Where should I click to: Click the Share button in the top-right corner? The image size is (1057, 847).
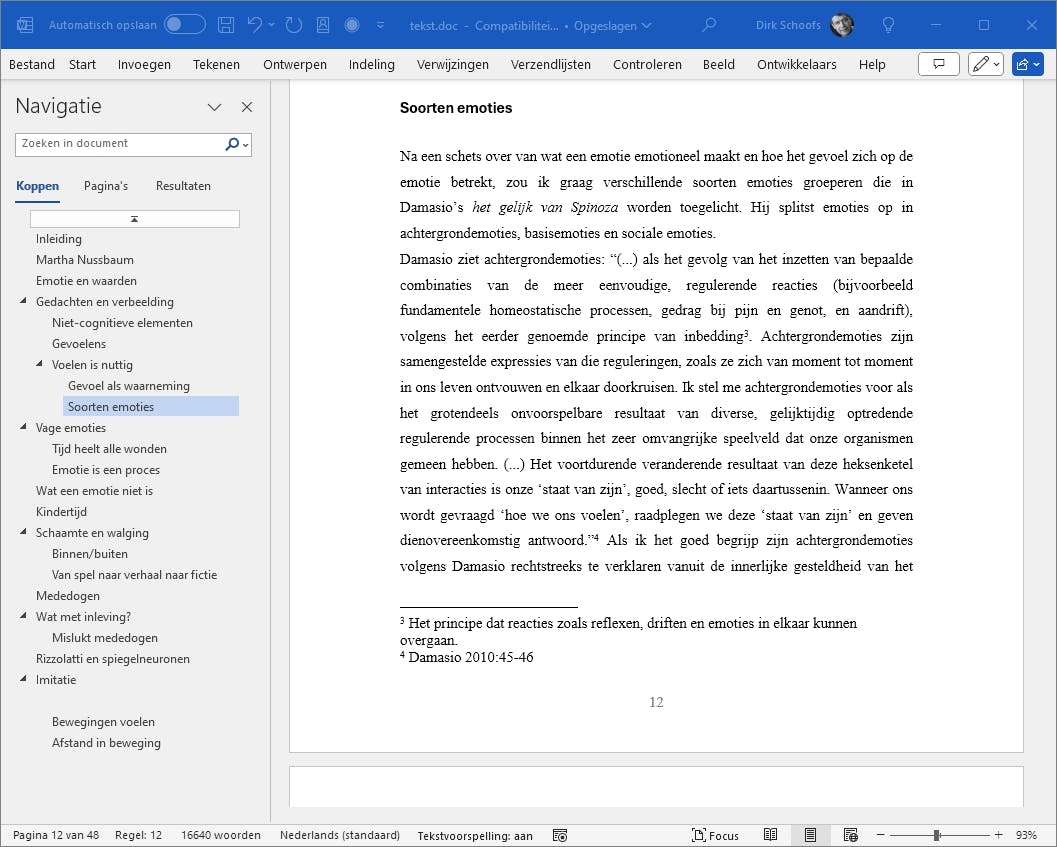coord(1028,63)
